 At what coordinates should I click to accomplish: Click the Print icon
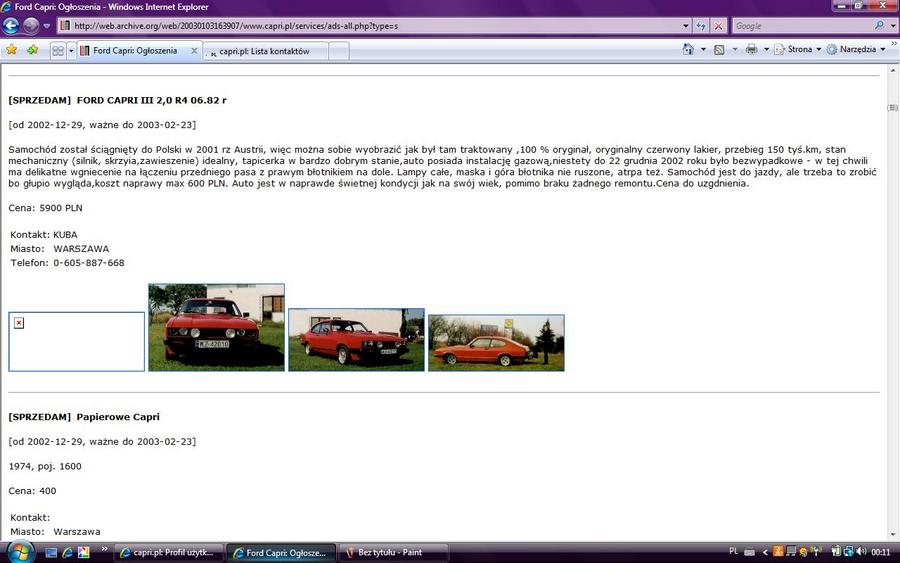point(751,49)
